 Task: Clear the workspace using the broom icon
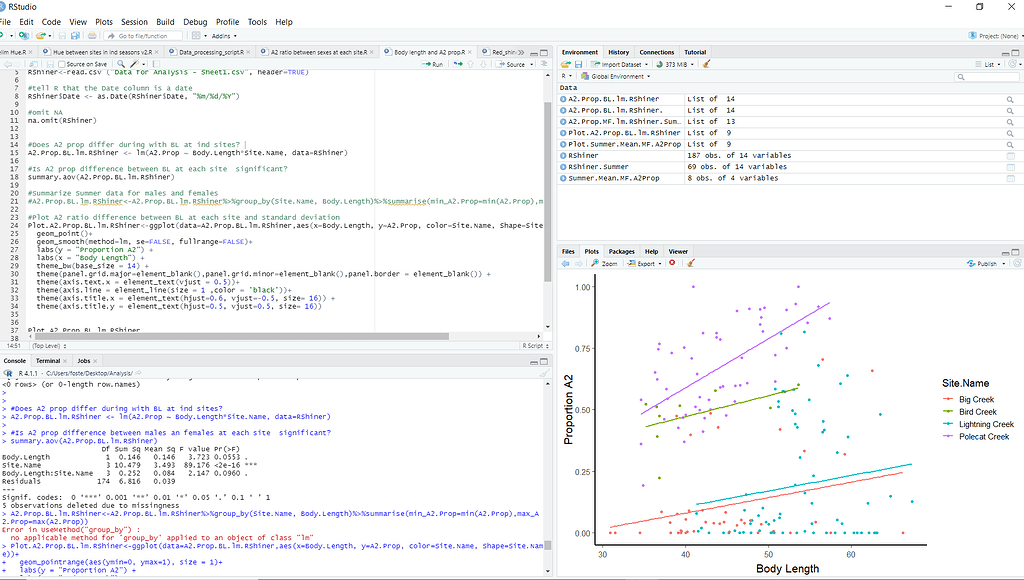point(705,63)
